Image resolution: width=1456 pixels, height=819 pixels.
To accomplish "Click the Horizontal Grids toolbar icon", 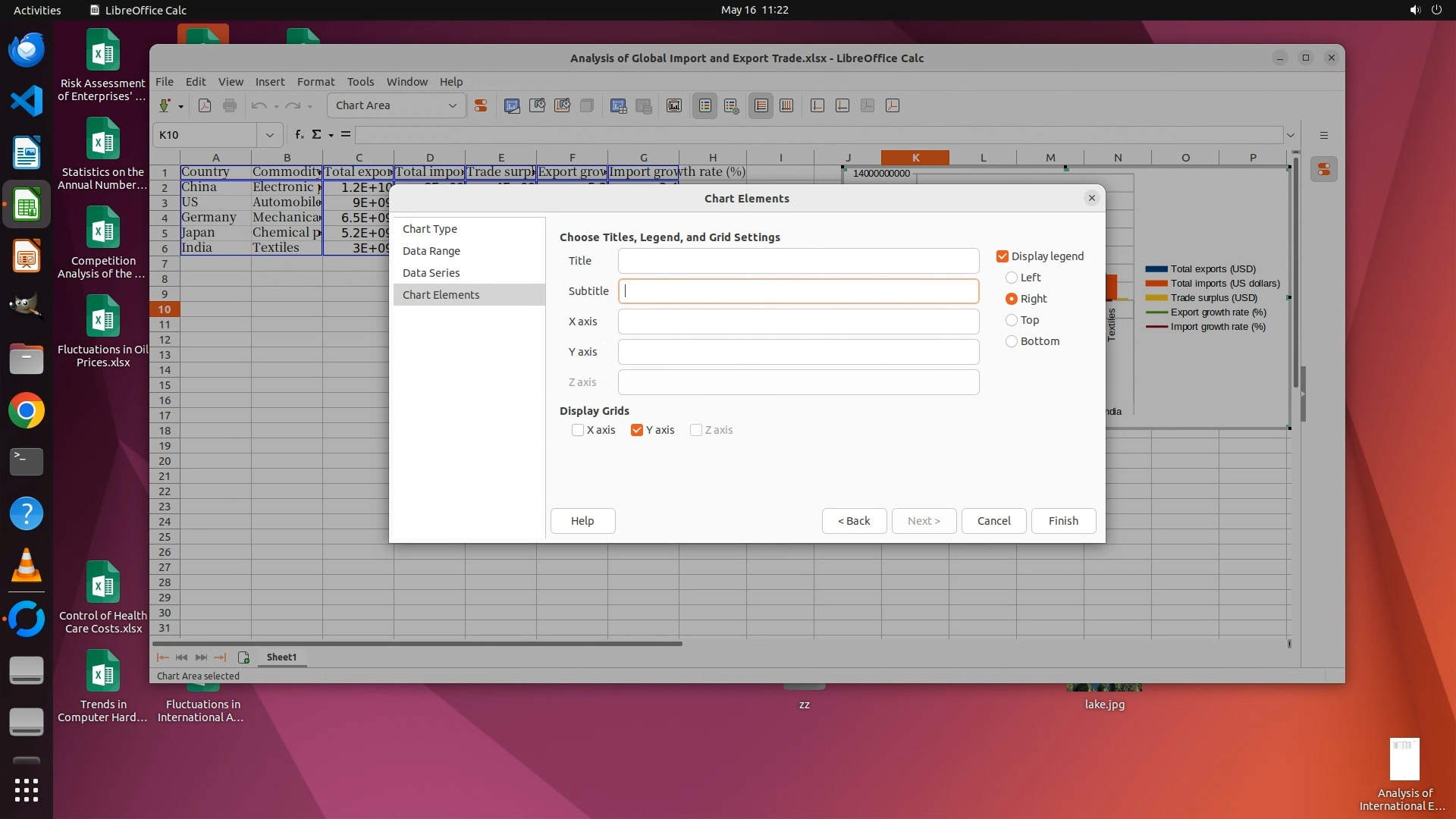I will coord(761,106).
